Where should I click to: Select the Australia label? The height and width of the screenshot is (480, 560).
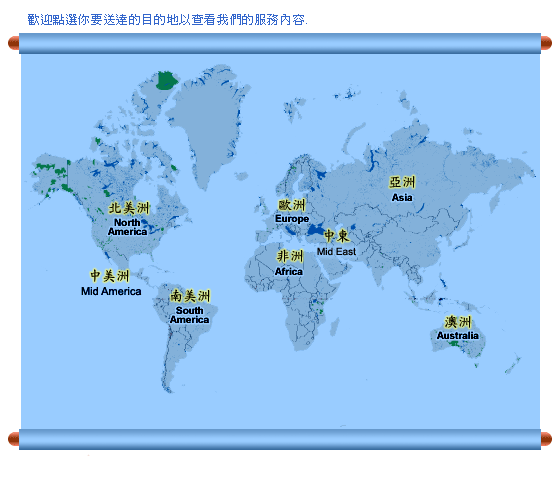(458, 336)
